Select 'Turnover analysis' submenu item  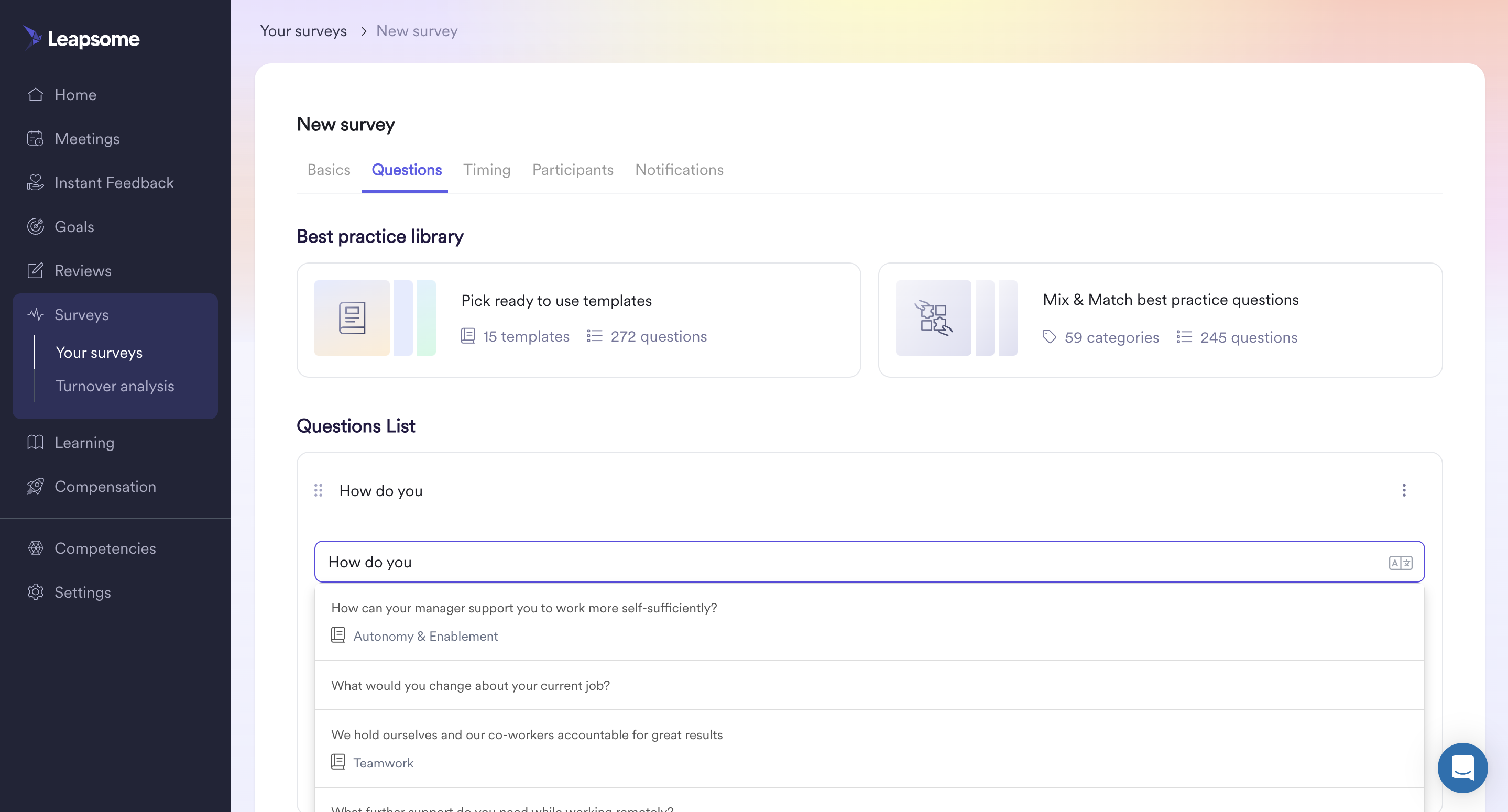coord(115,386)
